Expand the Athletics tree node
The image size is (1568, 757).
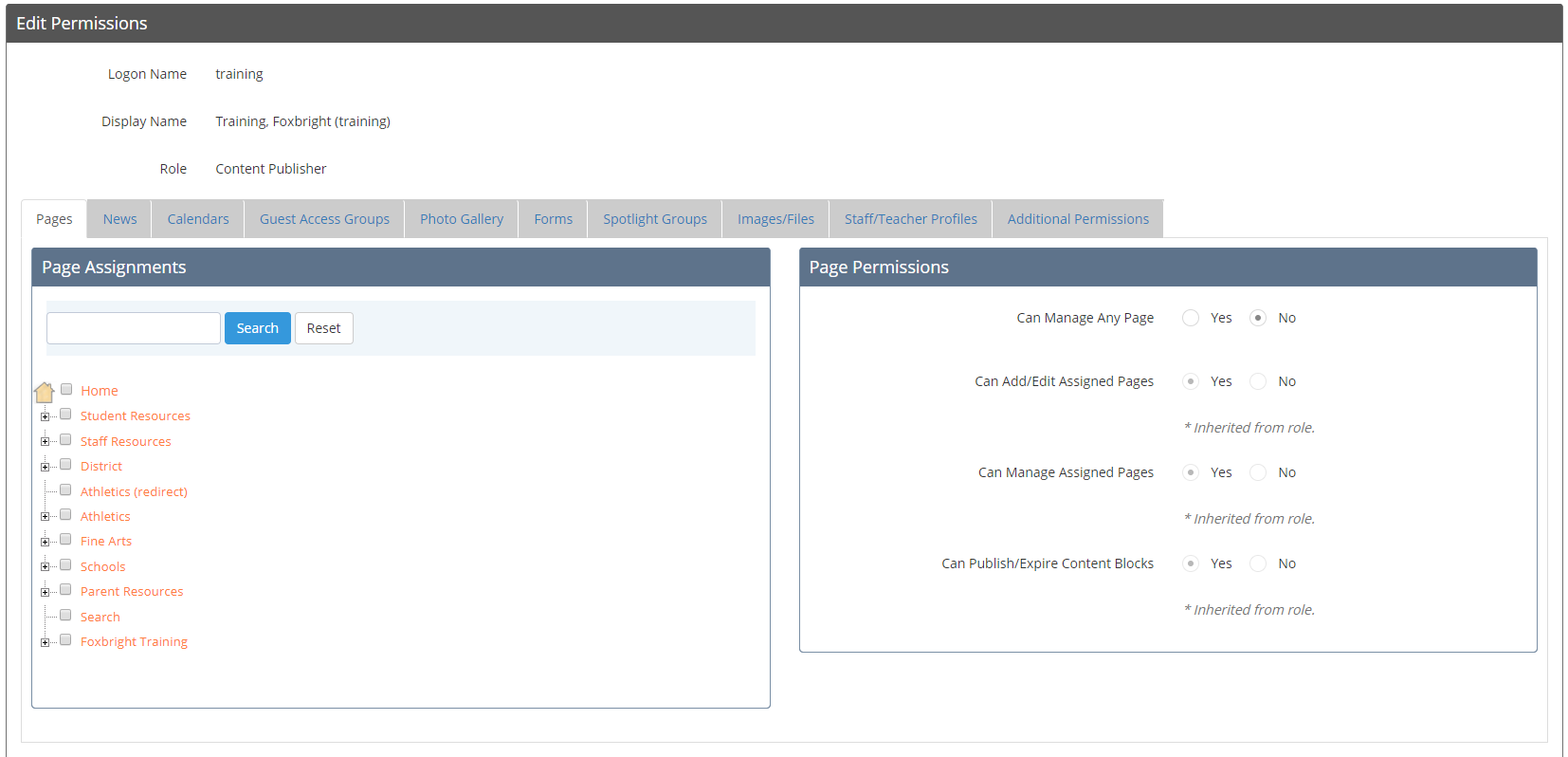(45, 517)
